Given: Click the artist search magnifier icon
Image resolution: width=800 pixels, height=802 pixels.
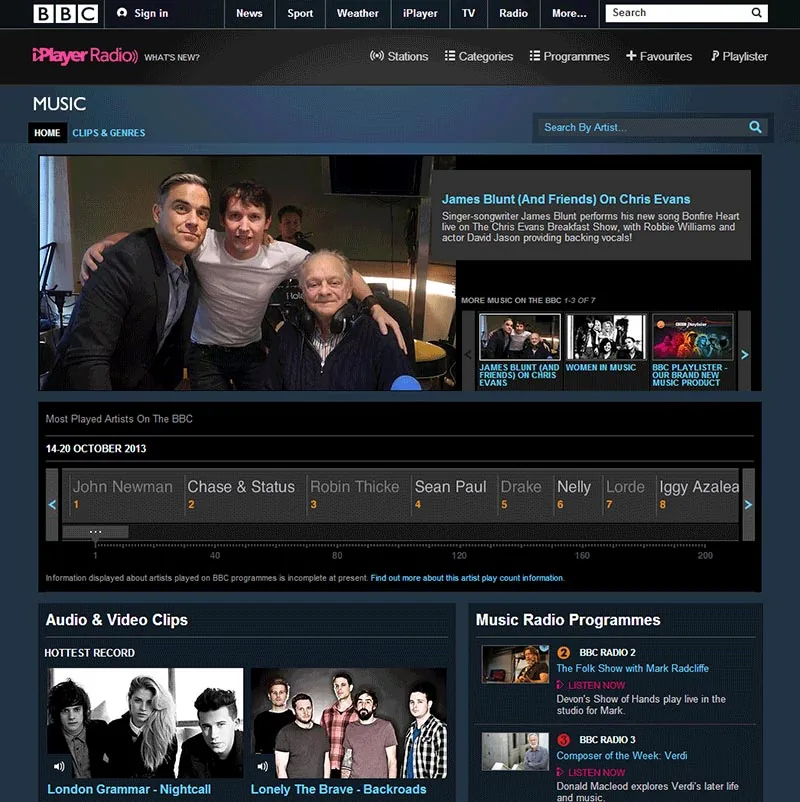Looking at the screenshot, I should [755, 127].
